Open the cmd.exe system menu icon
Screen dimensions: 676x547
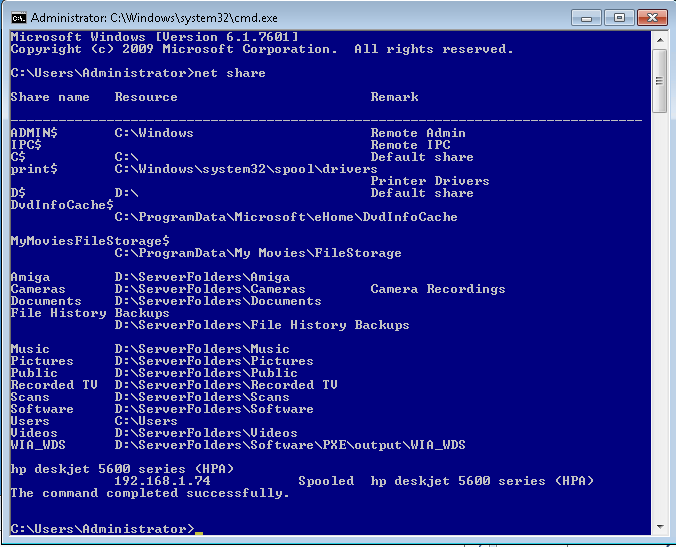tap(18, 18)
